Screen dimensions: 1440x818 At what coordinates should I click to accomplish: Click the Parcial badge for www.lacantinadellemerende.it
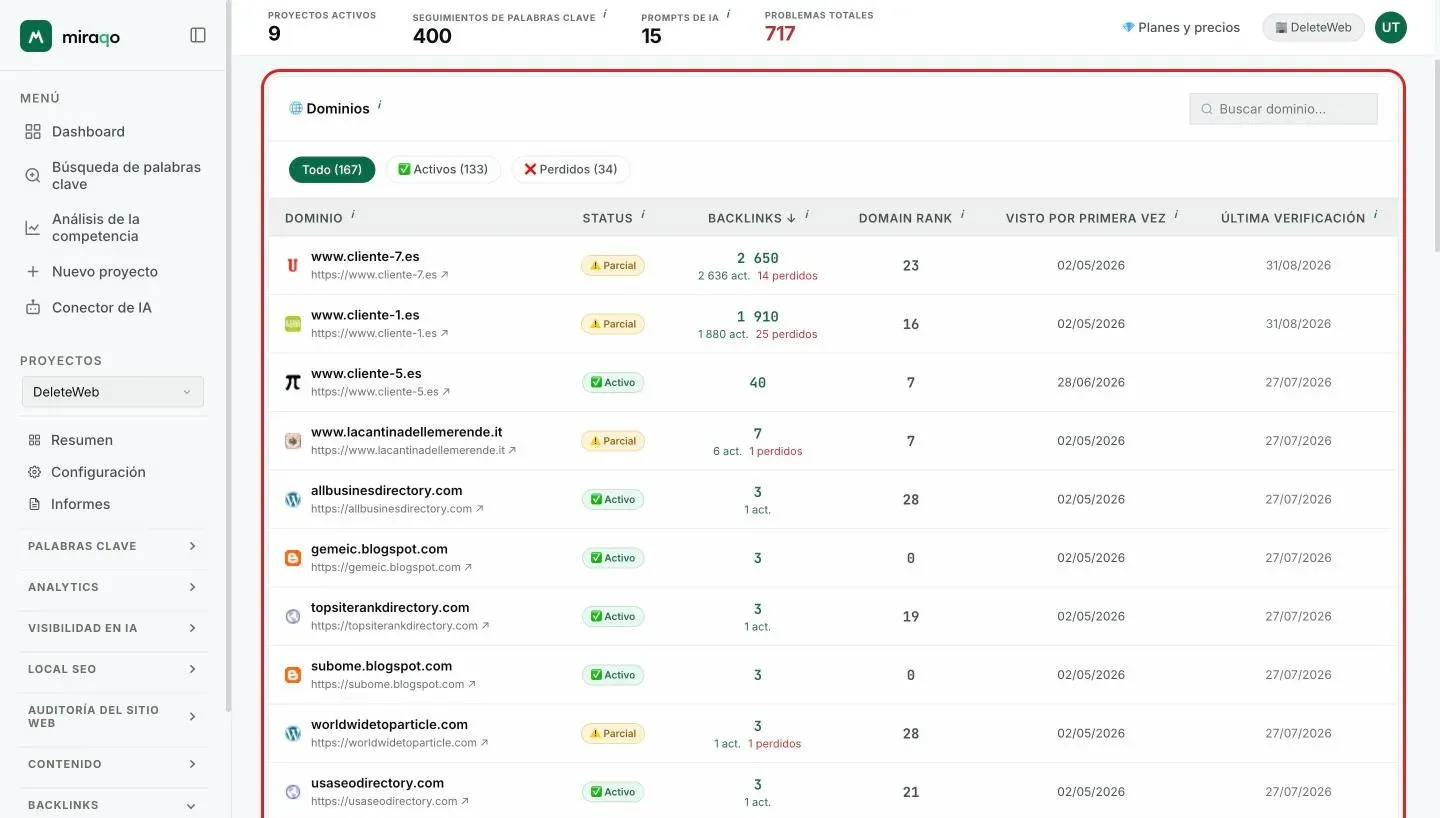click(613, 441)
